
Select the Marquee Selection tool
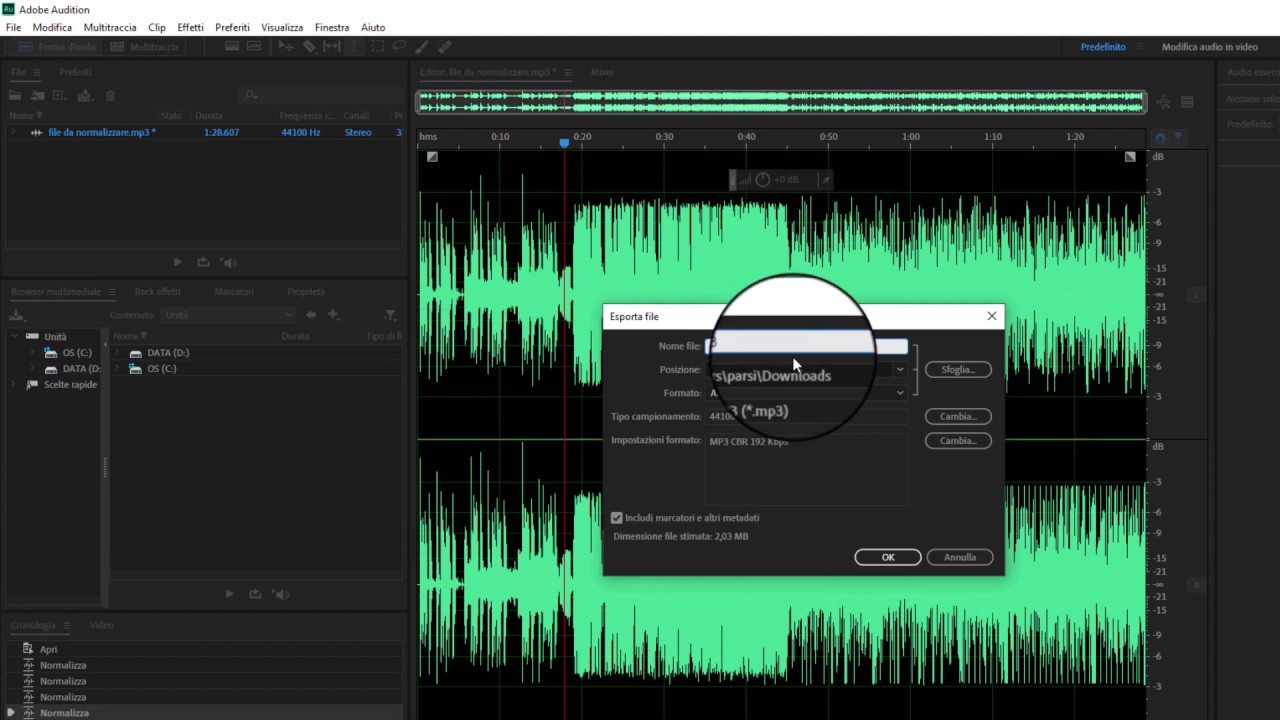coord(378,47)
